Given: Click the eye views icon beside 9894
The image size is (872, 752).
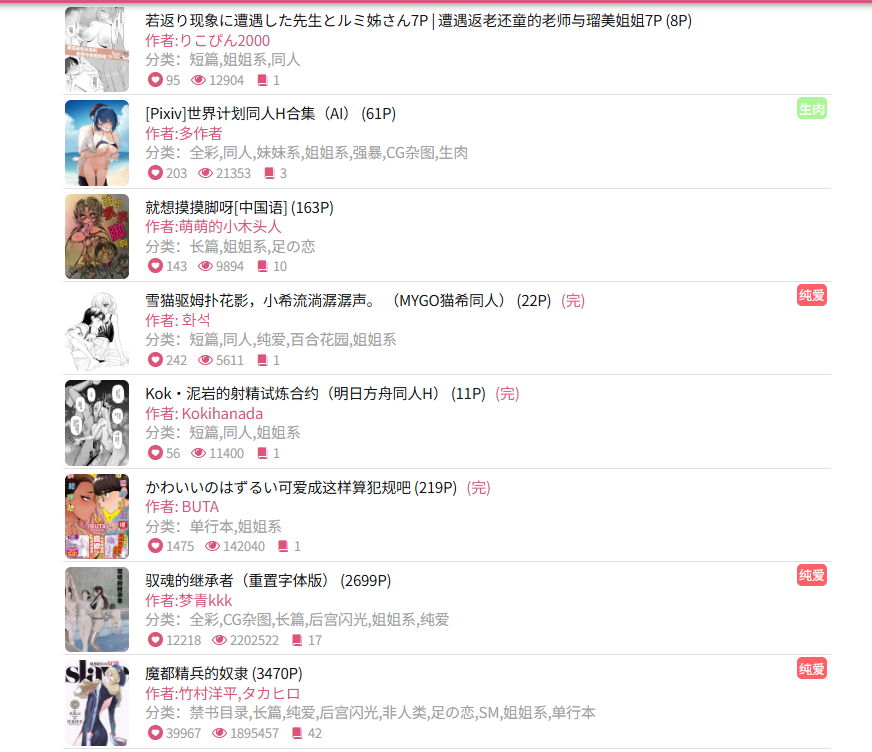Looking at the screenshot, I should 205,266.
